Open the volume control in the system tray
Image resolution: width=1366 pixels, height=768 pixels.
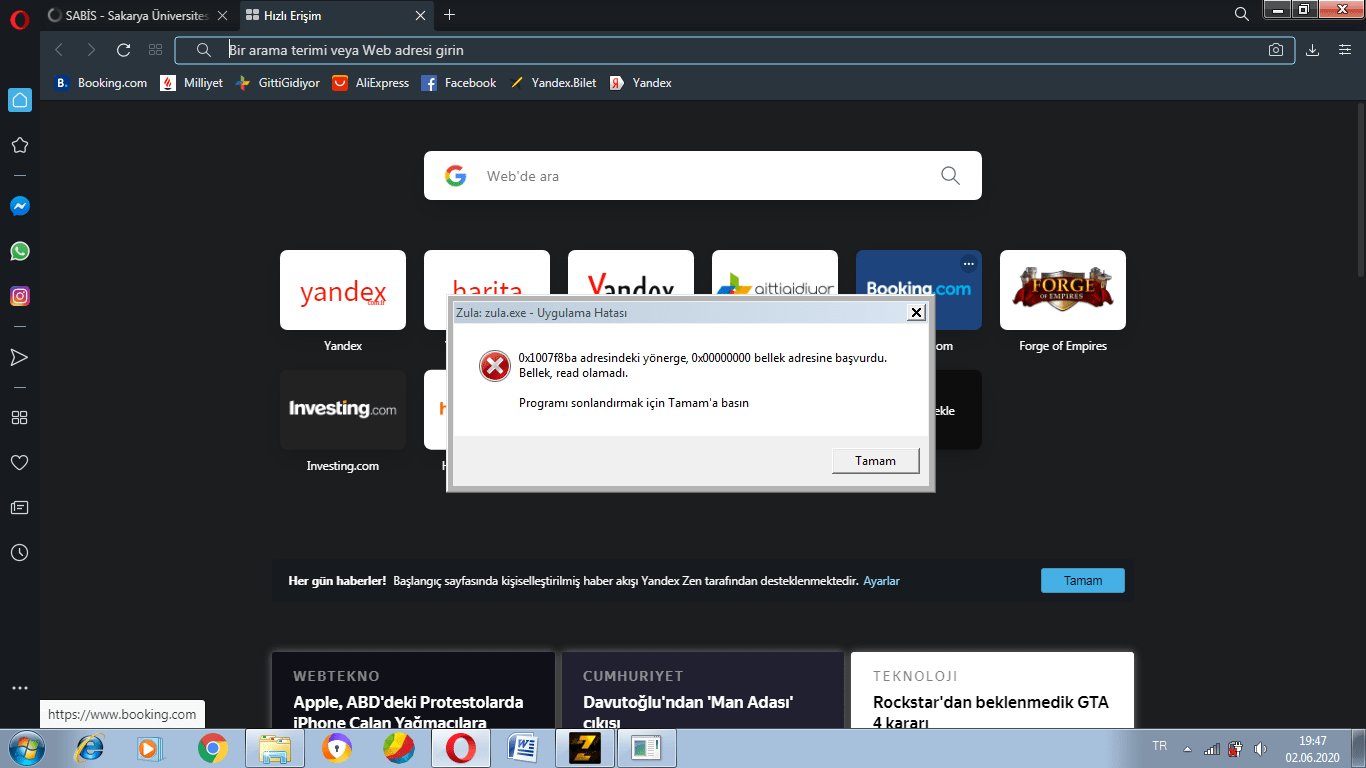[x=1260, y=748]
